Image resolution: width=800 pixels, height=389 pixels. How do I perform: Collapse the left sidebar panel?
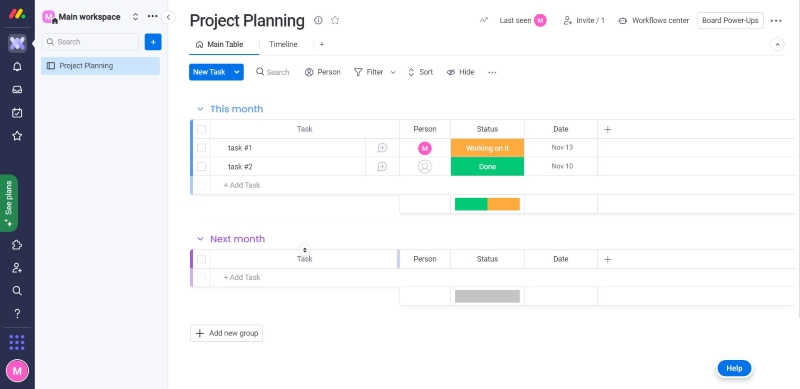168,17
